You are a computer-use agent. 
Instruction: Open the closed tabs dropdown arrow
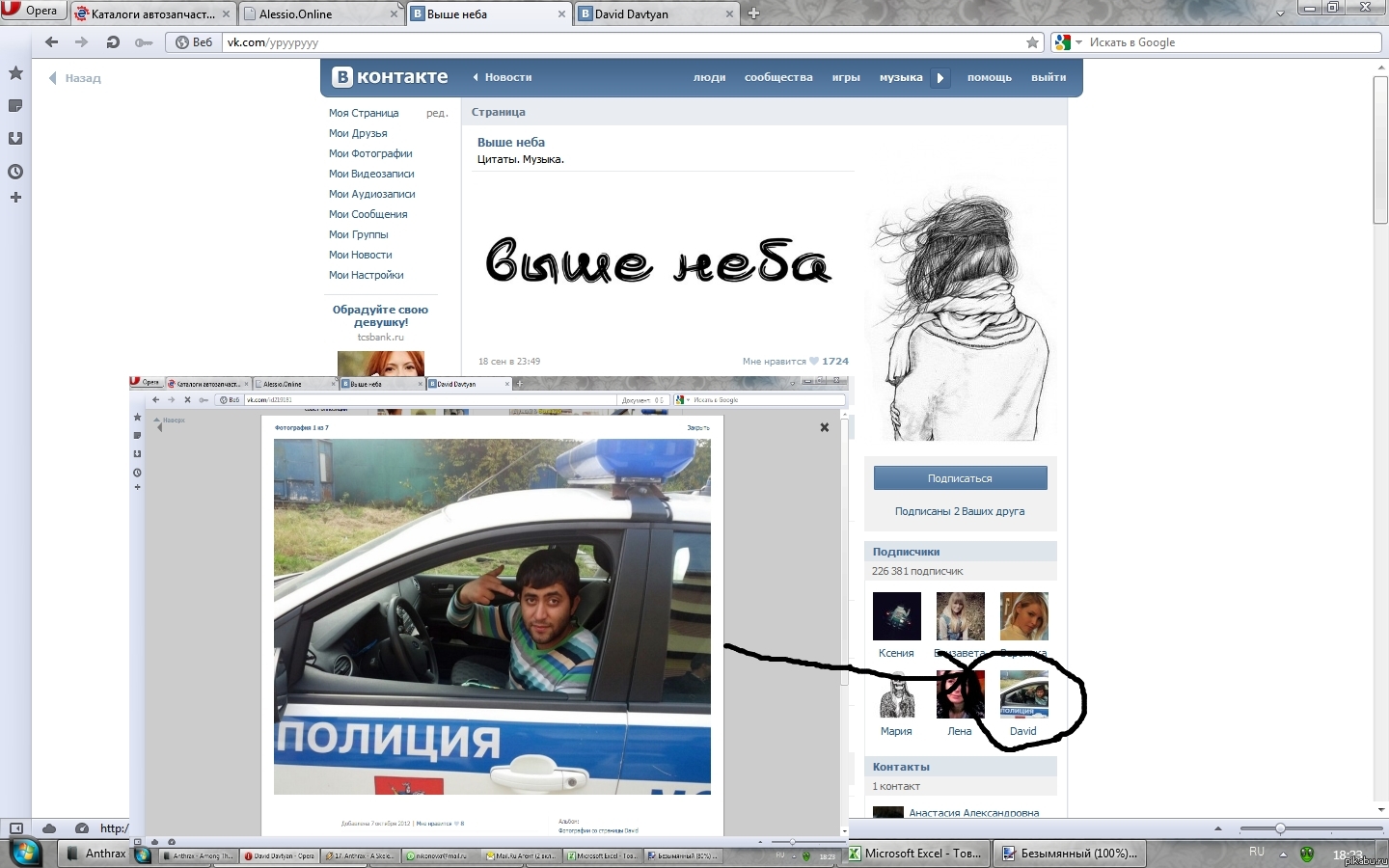click(1280, 14)
